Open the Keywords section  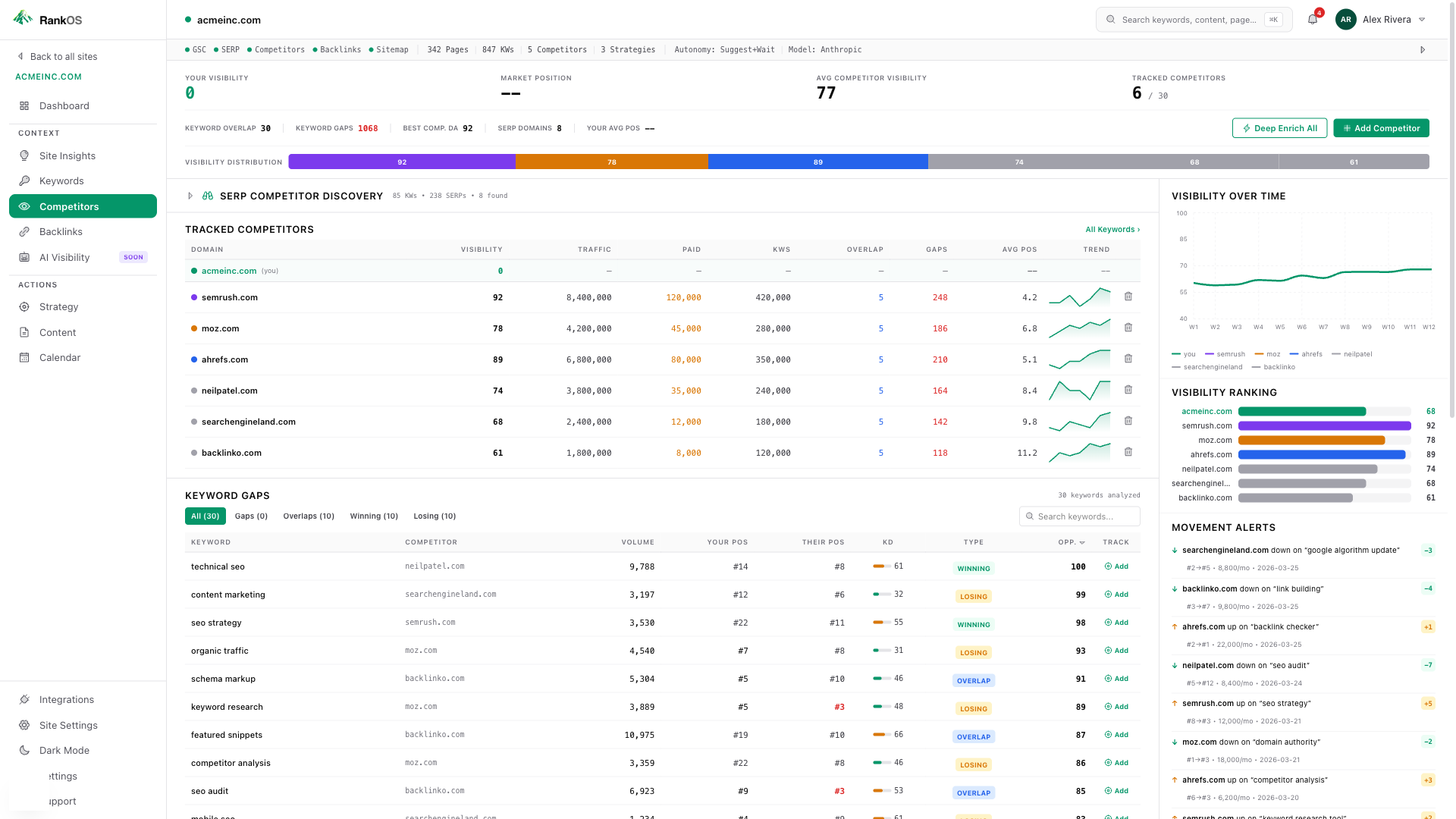62,180
